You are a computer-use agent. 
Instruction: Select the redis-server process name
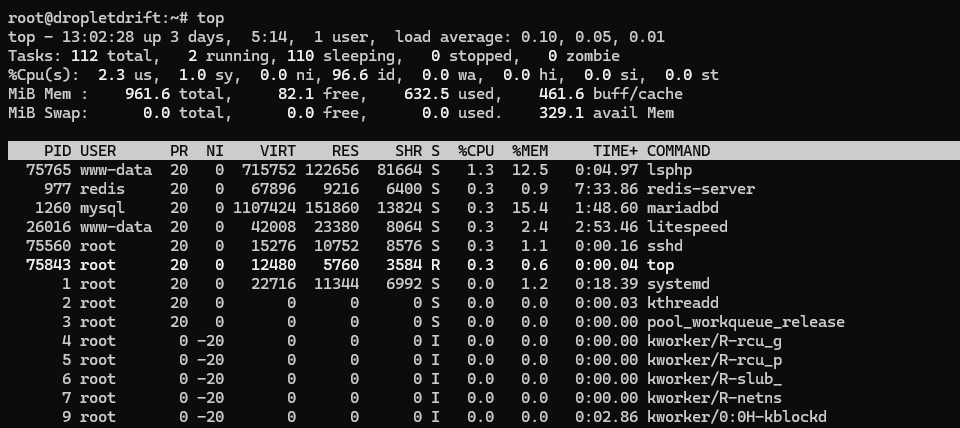pyautogui.click(x=700, y=189)
